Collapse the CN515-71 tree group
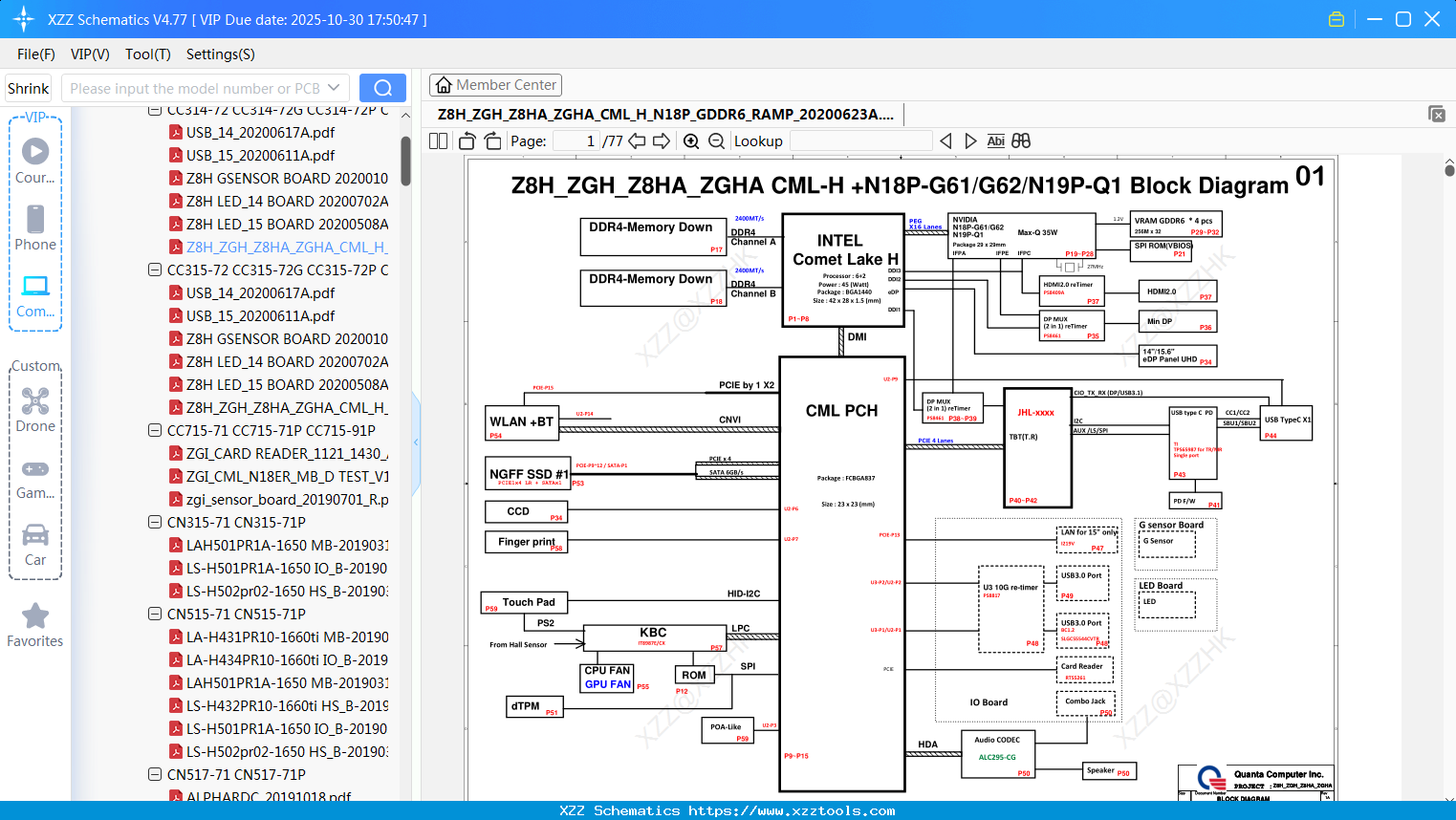1456x820 pixels. (x=155, y=614)
